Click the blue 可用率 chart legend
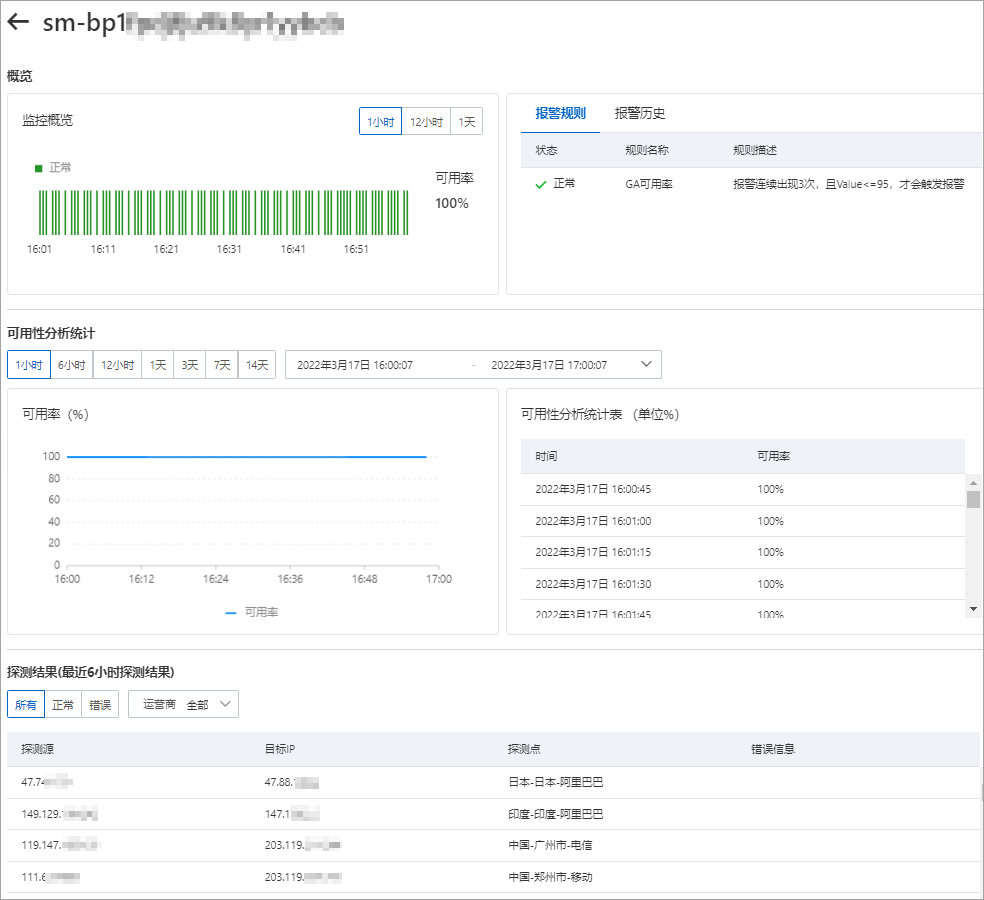 pyautogui.click(x=251, y=612)
